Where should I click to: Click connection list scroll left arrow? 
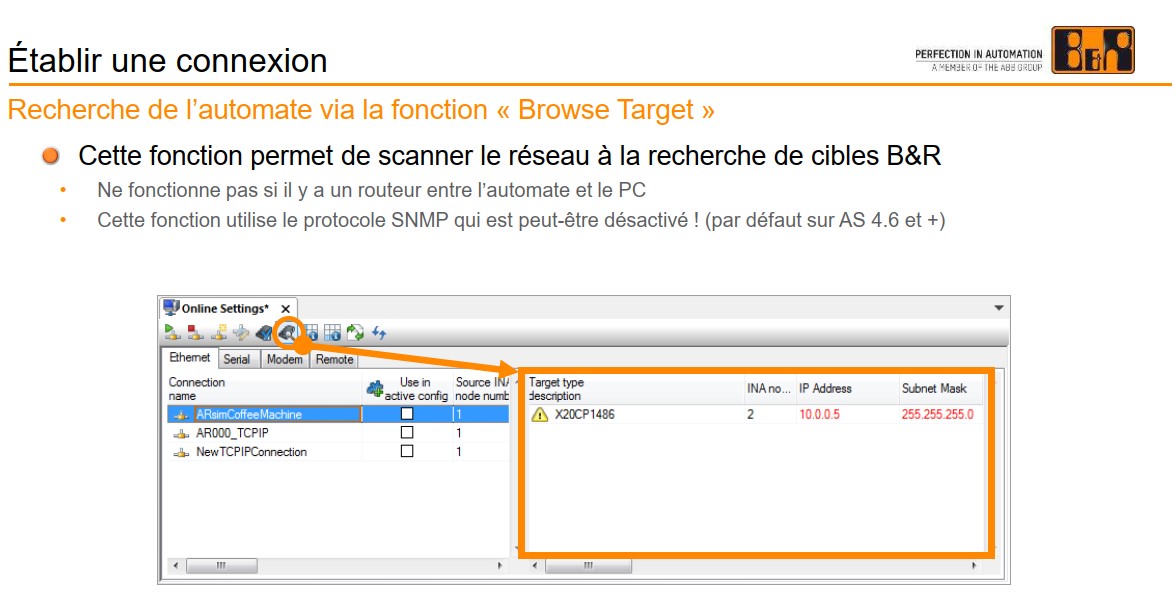(175, 566)
